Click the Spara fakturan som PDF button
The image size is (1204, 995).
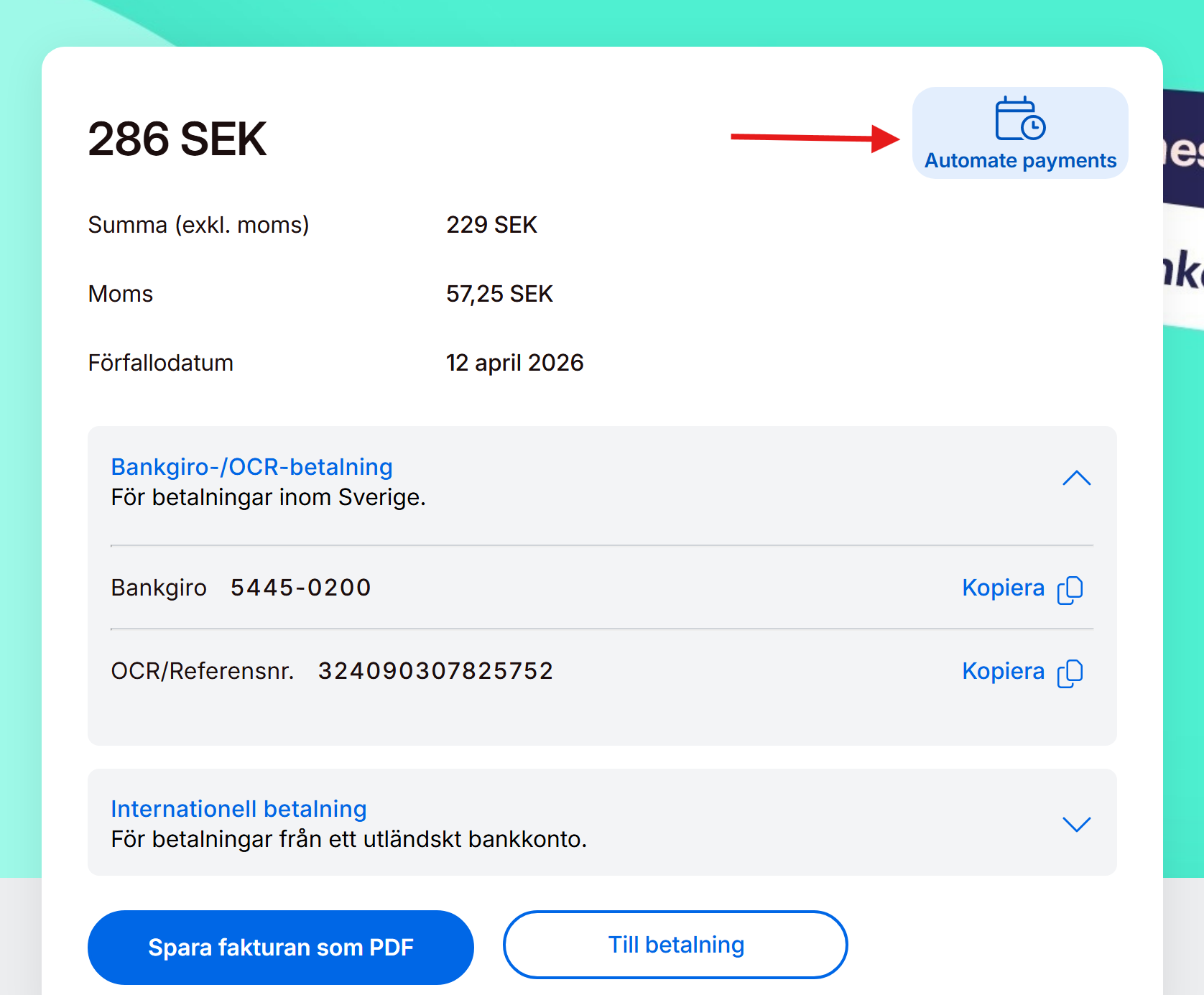coord(280,947)
